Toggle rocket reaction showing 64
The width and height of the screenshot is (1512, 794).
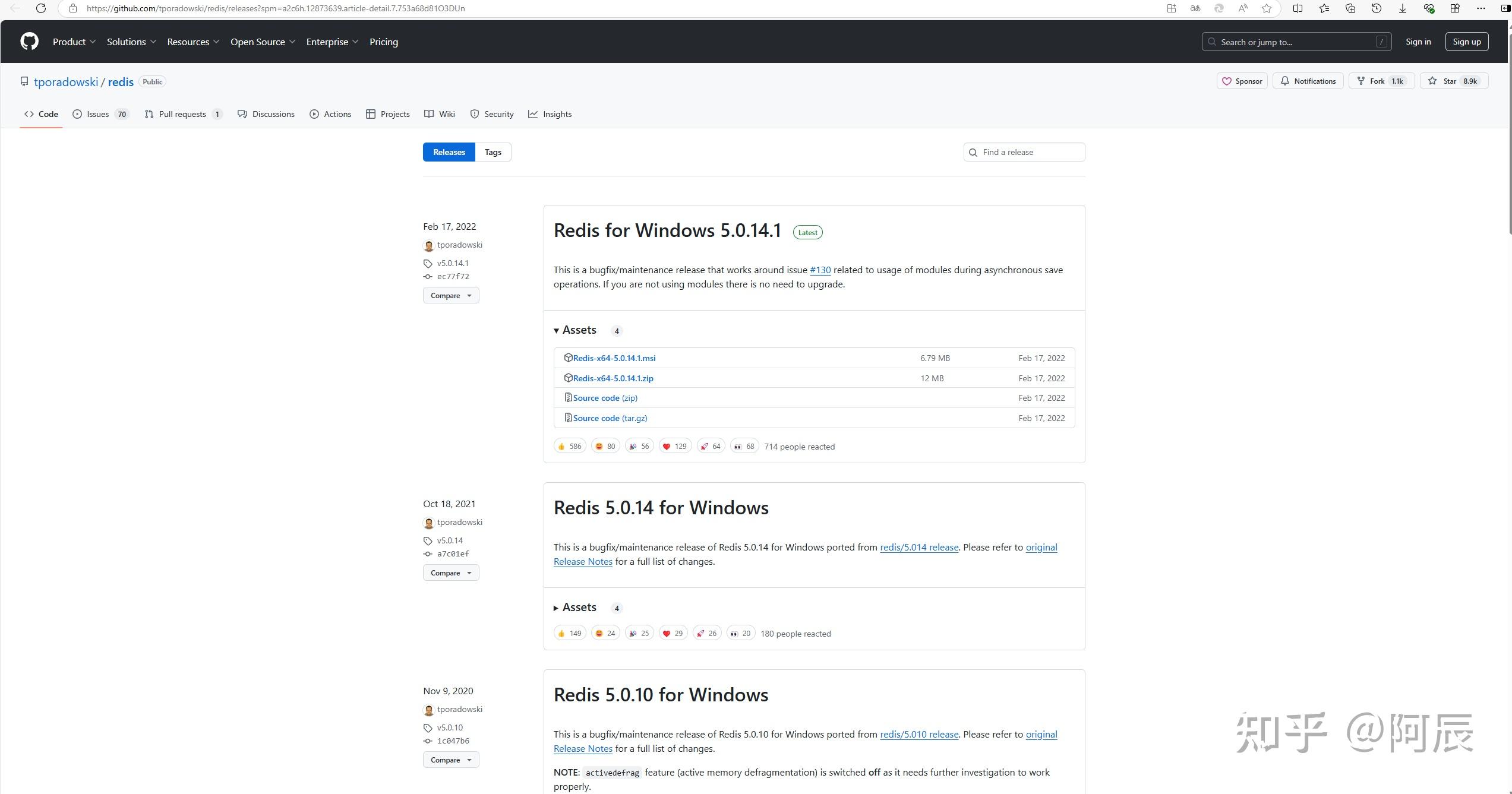coord(710,447)
